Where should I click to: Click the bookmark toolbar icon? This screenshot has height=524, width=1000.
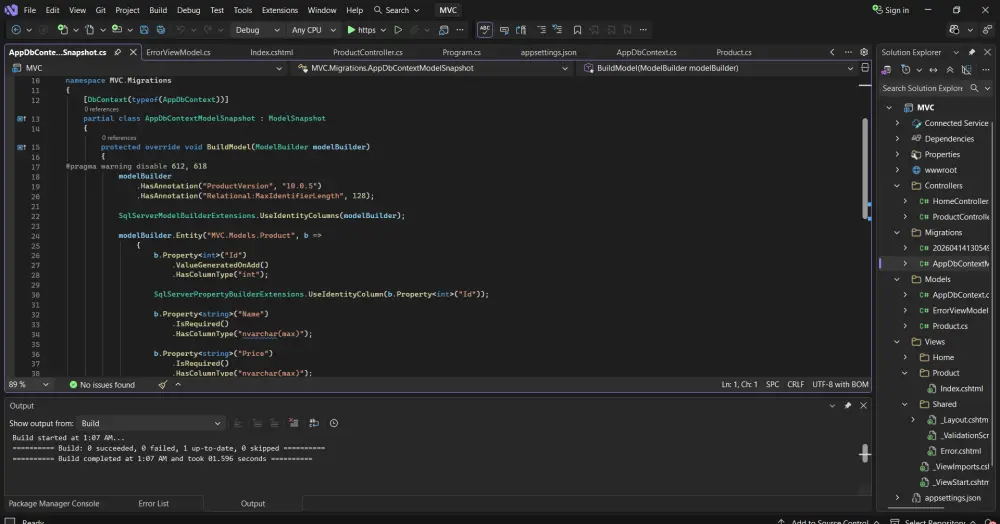577,30
